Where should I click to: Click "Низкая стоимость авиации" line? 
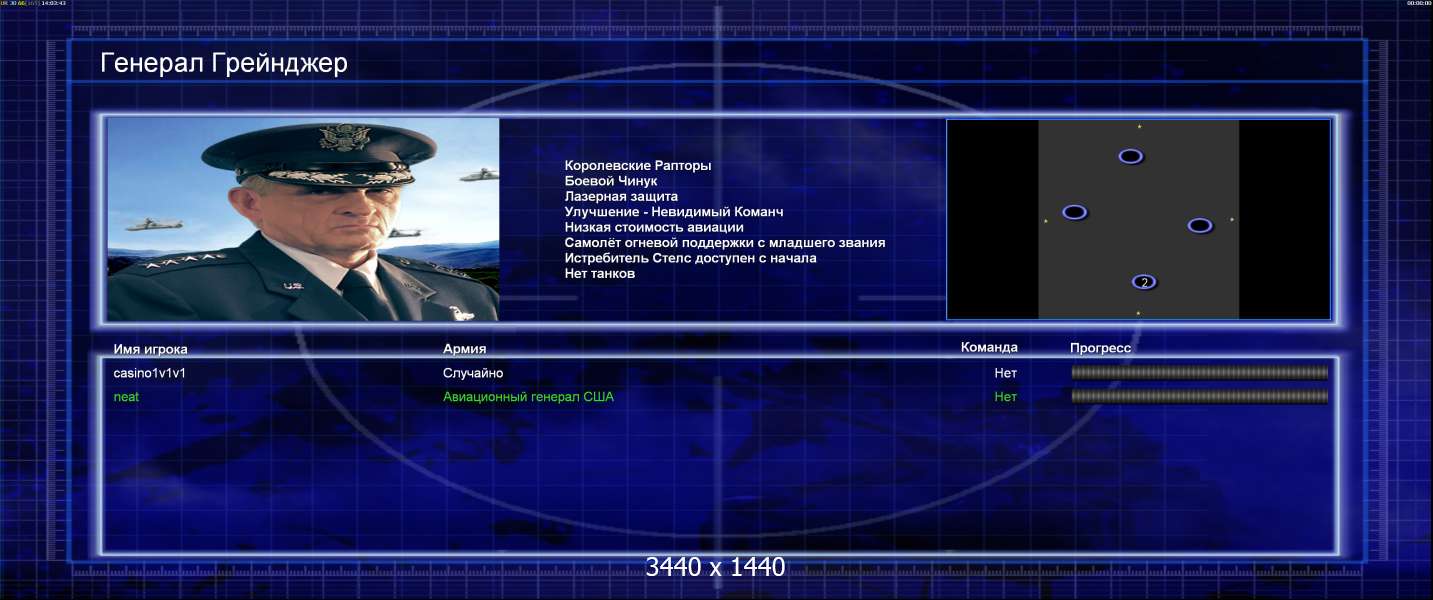(x=654, y=227)
